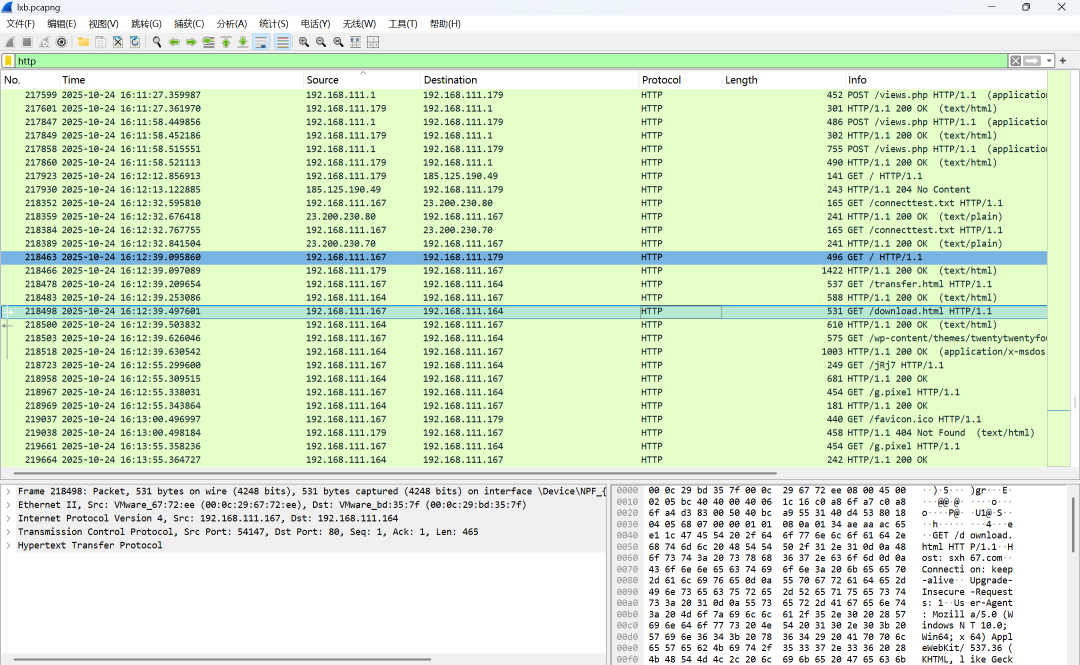Click the find packet magnifier icon
This screenshot has width=1080, height=665.
pos(157,42)
